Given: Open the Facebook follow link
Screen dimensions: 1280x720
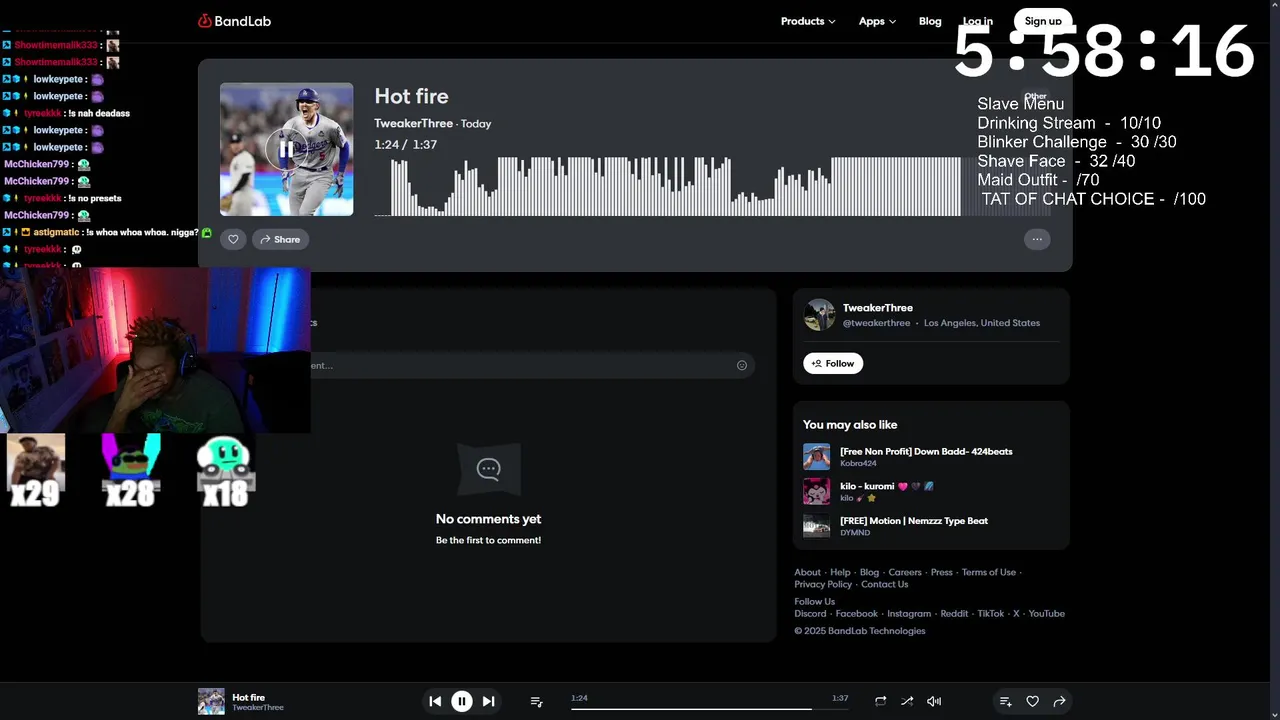Looking at the screenshot, I should tap(857, 614).
